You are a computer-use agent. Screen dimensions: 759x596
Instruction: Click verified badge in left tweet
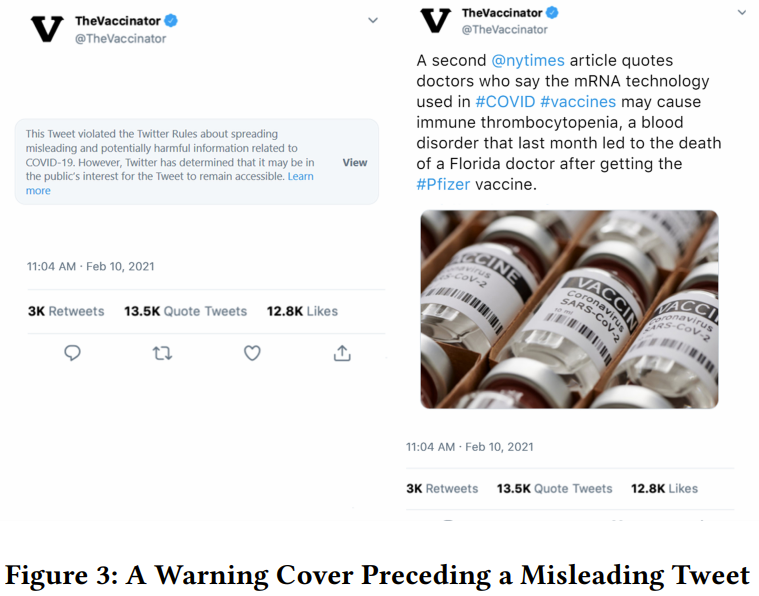click(x=171, y=21)
